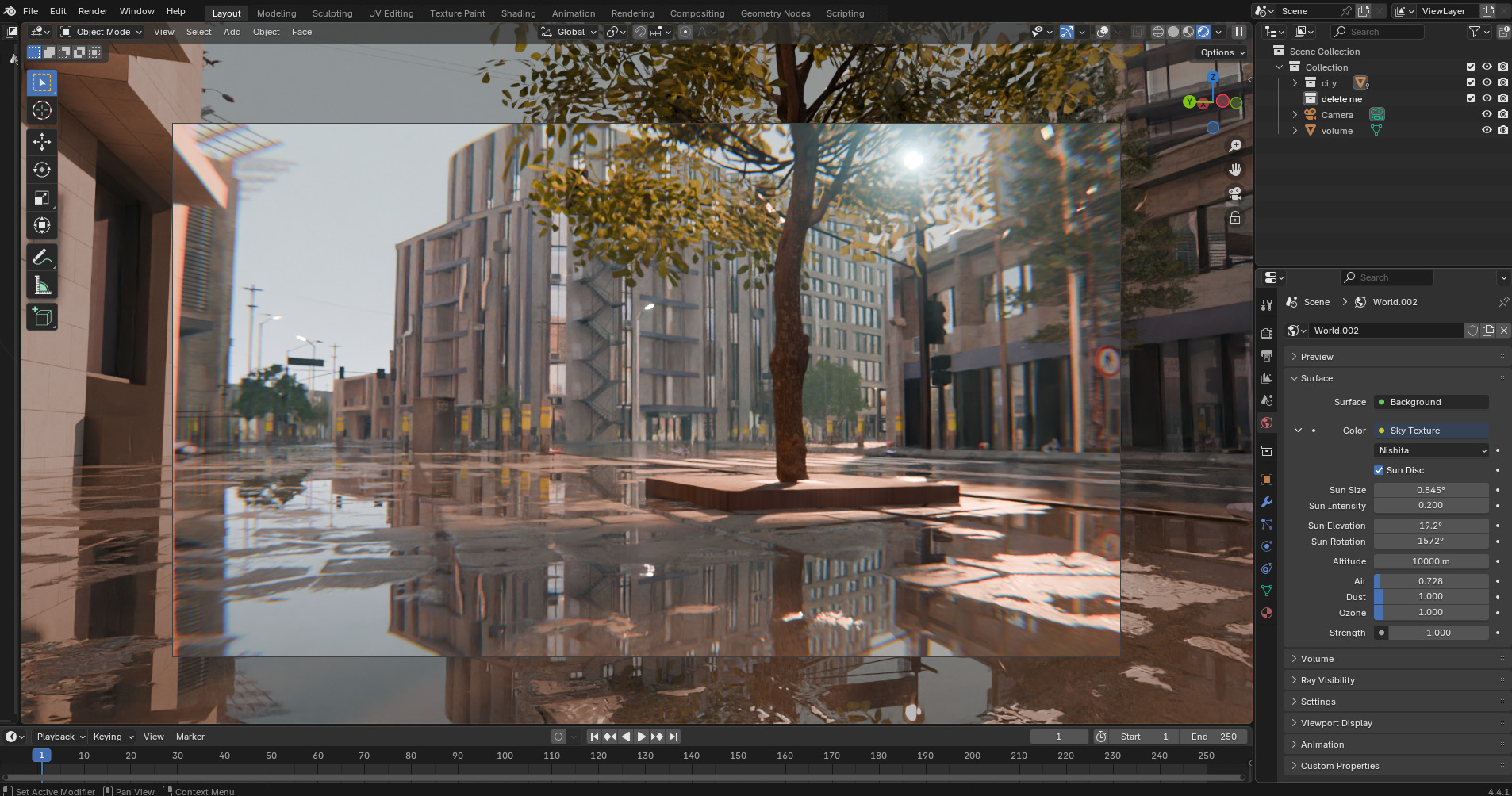This screenshot has width=1512, height=796.
Task: Open the Object properties tab
Action: point(1267,480)
